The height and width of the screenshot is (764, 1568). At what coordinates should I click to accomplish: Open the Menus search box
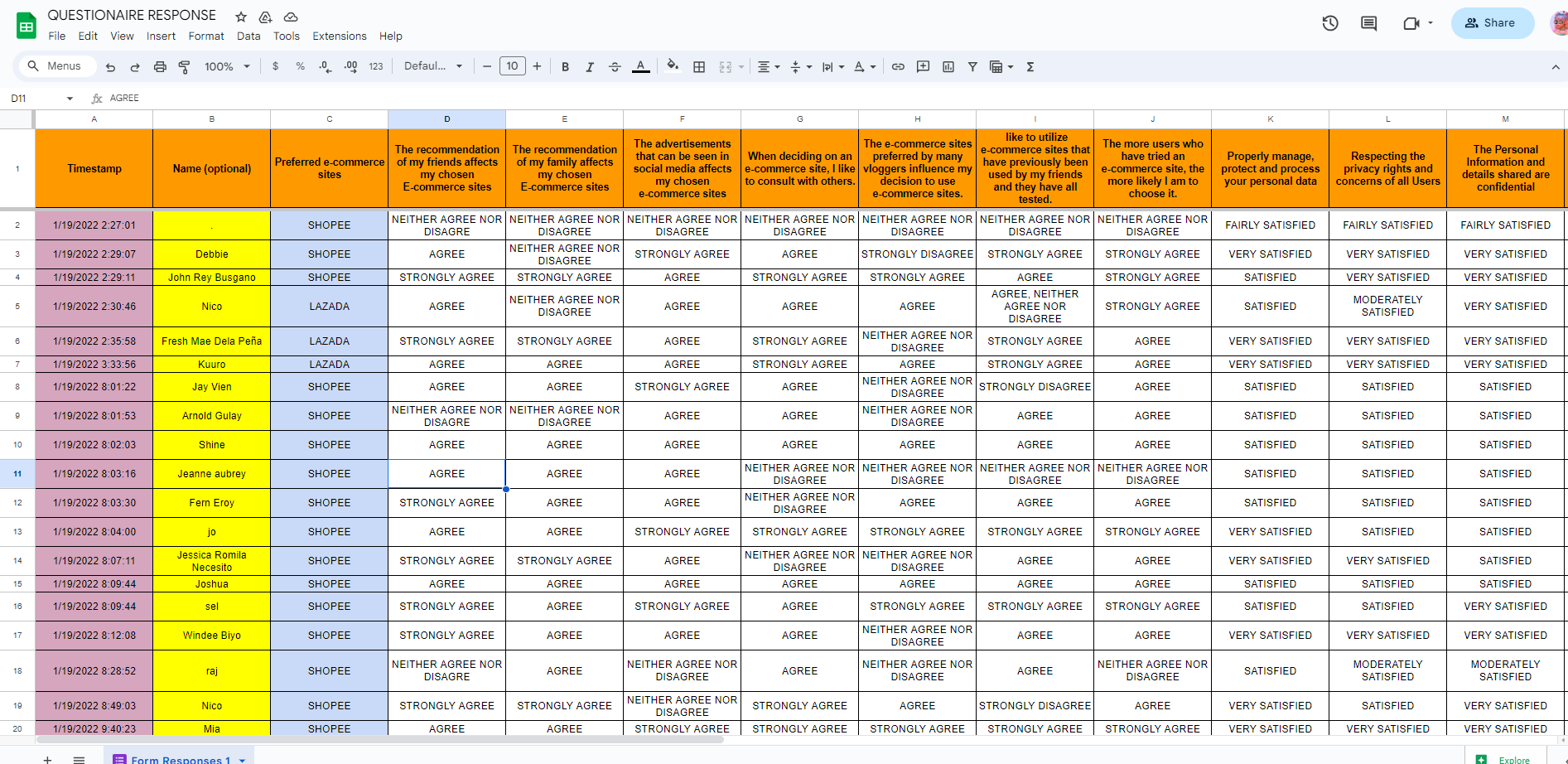click(56, 66)
